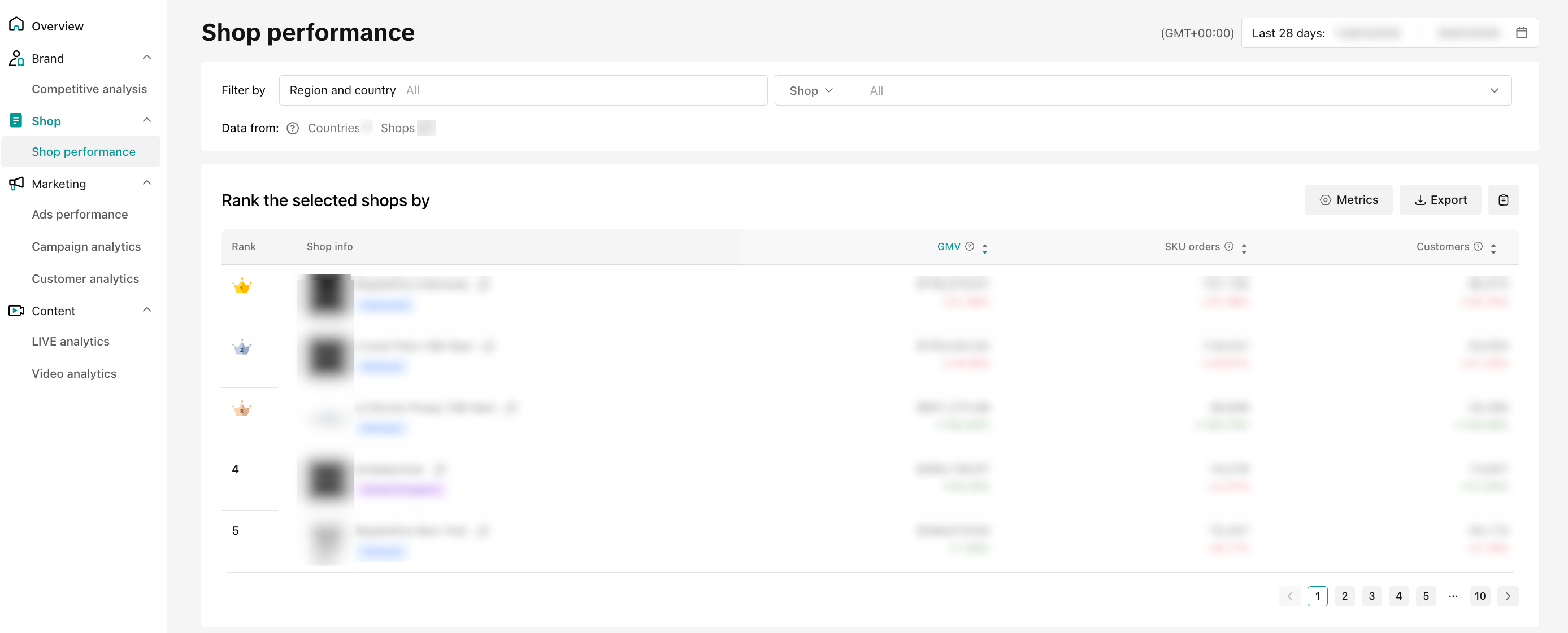Screen dimensions: 1568x633
Task: Collapse the Brand sidebar section
Action: click(147, 58)
